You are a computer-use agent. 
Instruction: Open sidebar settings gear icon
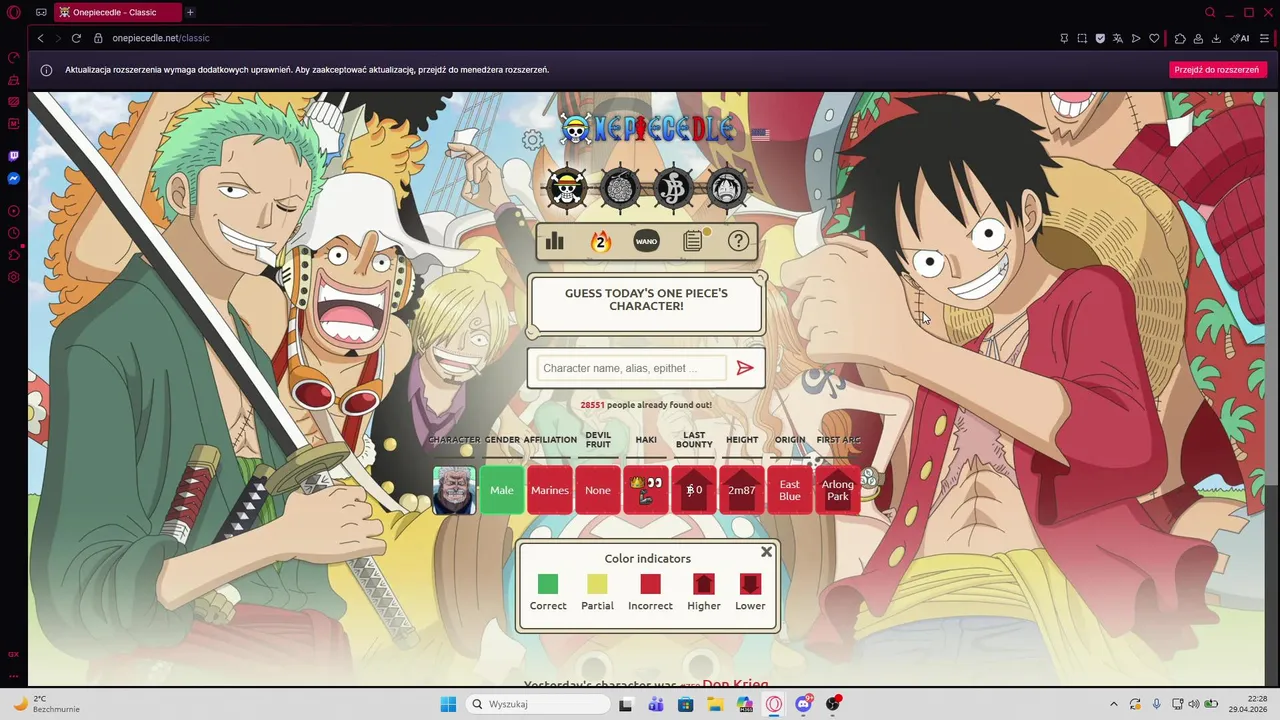pos(14,276)
